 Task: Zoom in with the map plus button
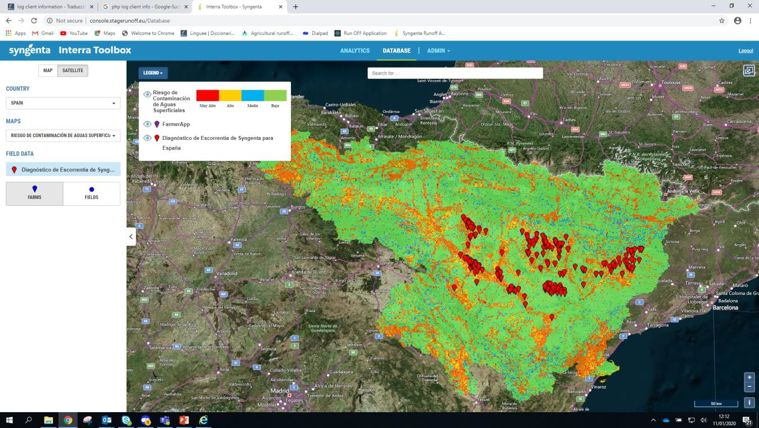coord(749,377)
